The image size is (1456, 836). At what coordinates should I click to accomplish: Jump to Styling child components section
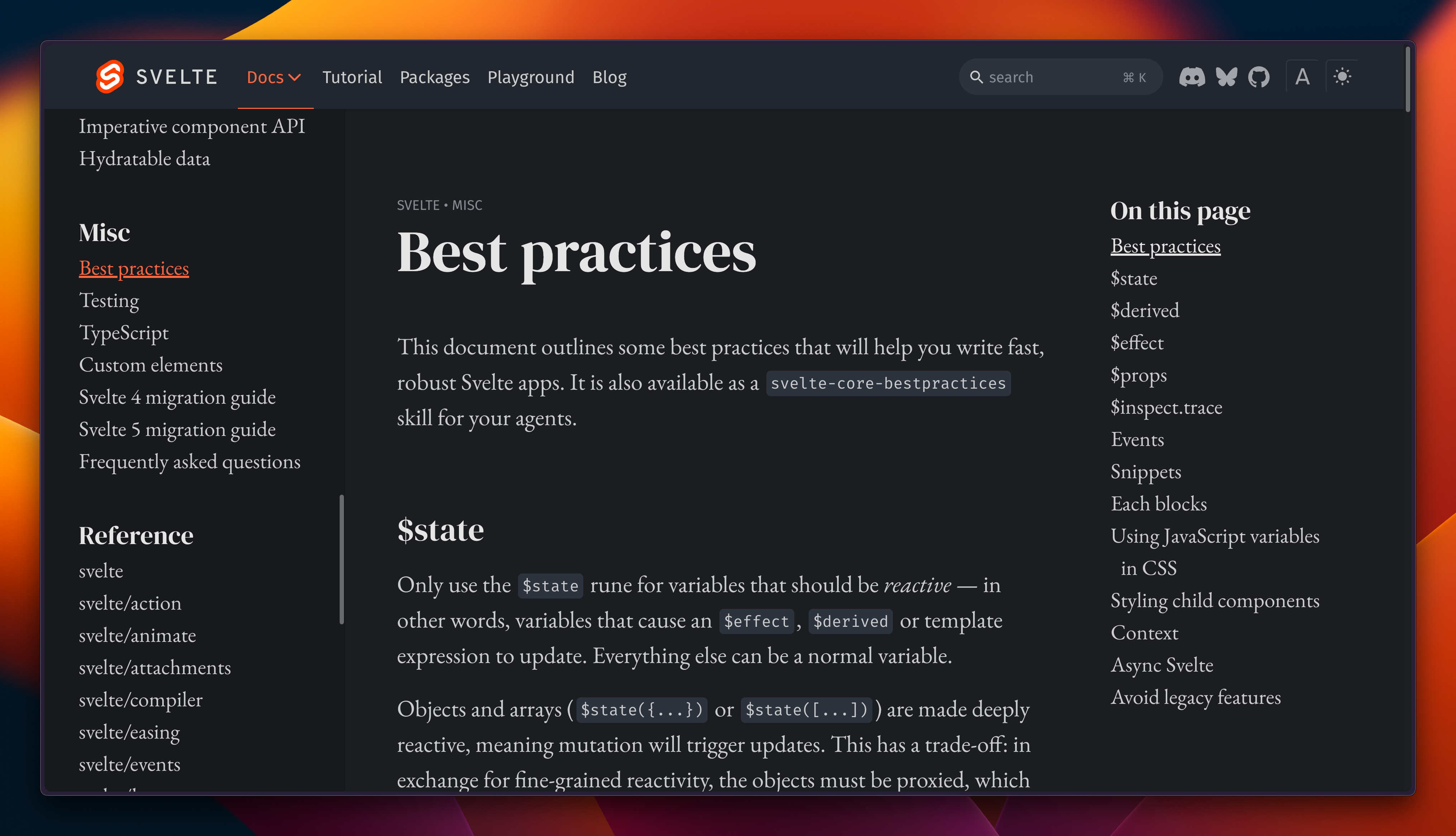tap(1215, 601)
